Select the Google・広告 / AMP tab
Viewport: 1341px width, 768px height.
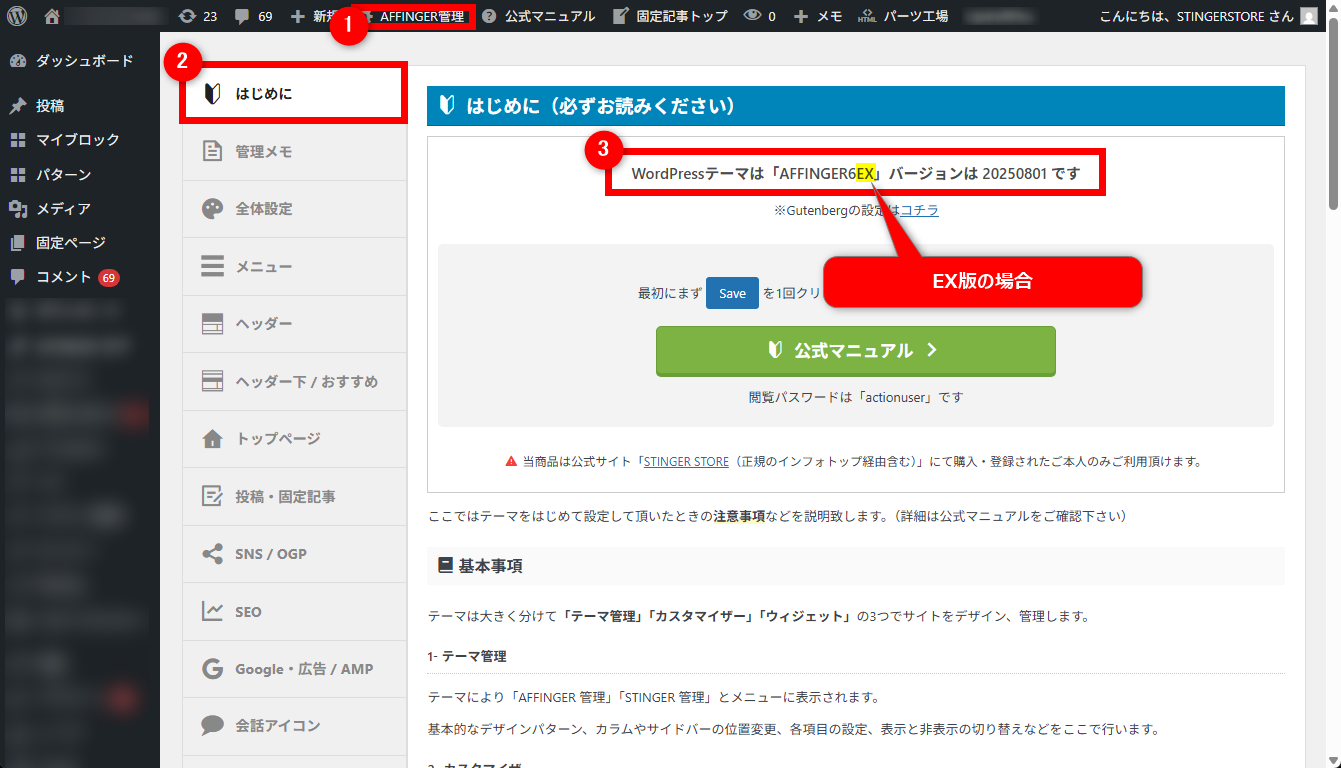point(294,669)
